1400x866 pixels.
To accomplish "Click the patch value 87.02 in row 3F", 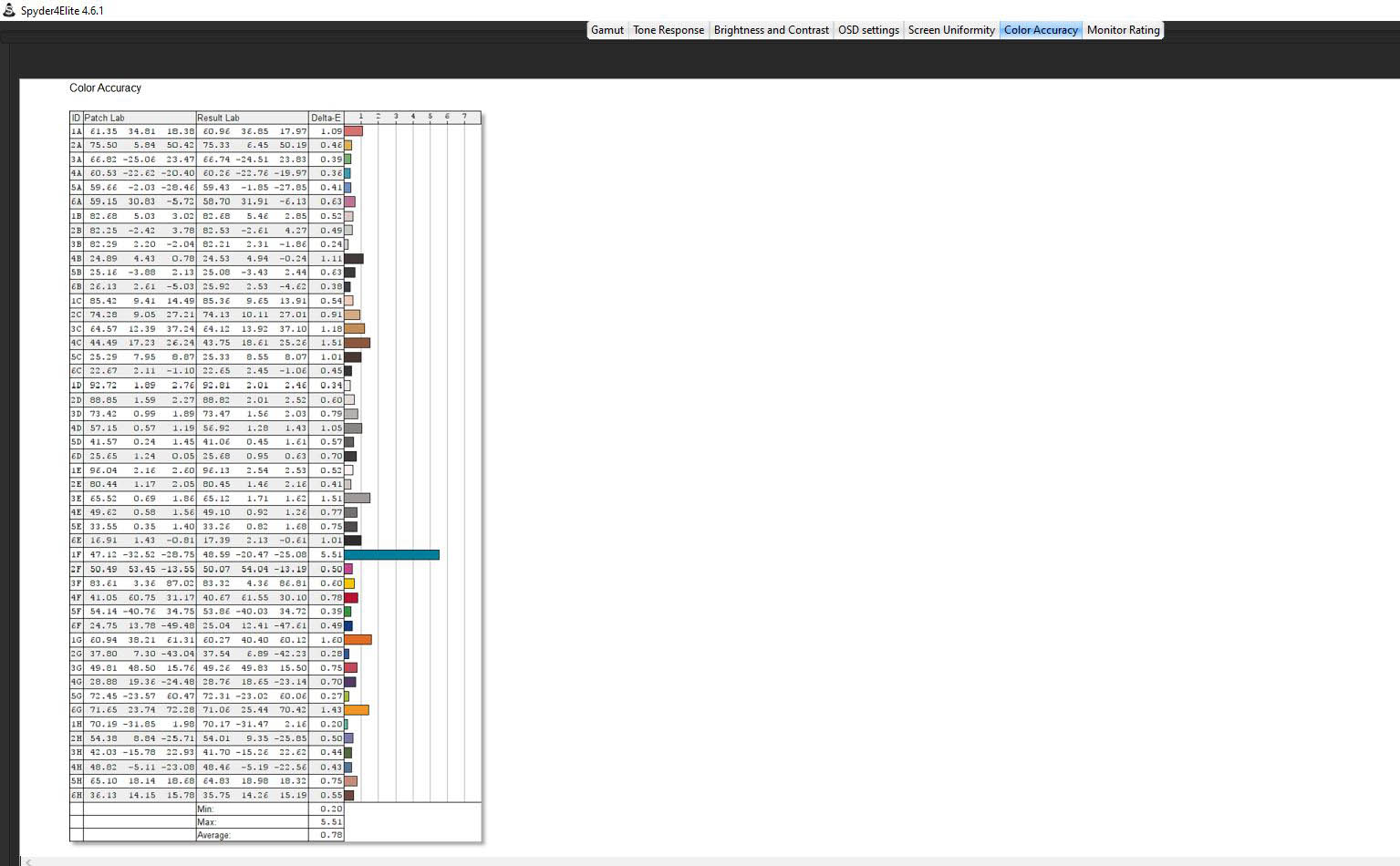I will click(181, 583).
